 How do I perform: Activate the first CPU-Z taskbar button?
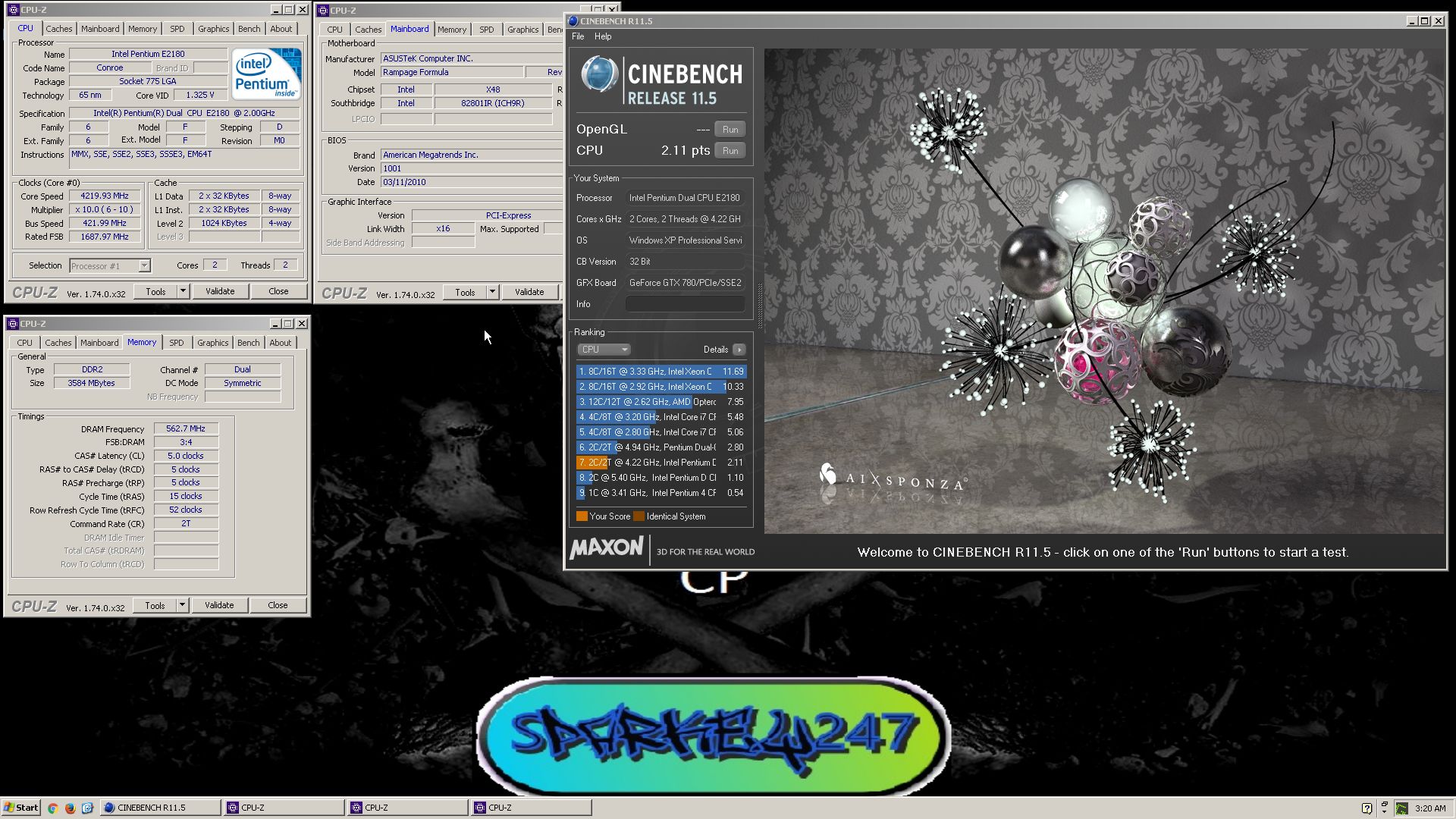pos(284,808)
